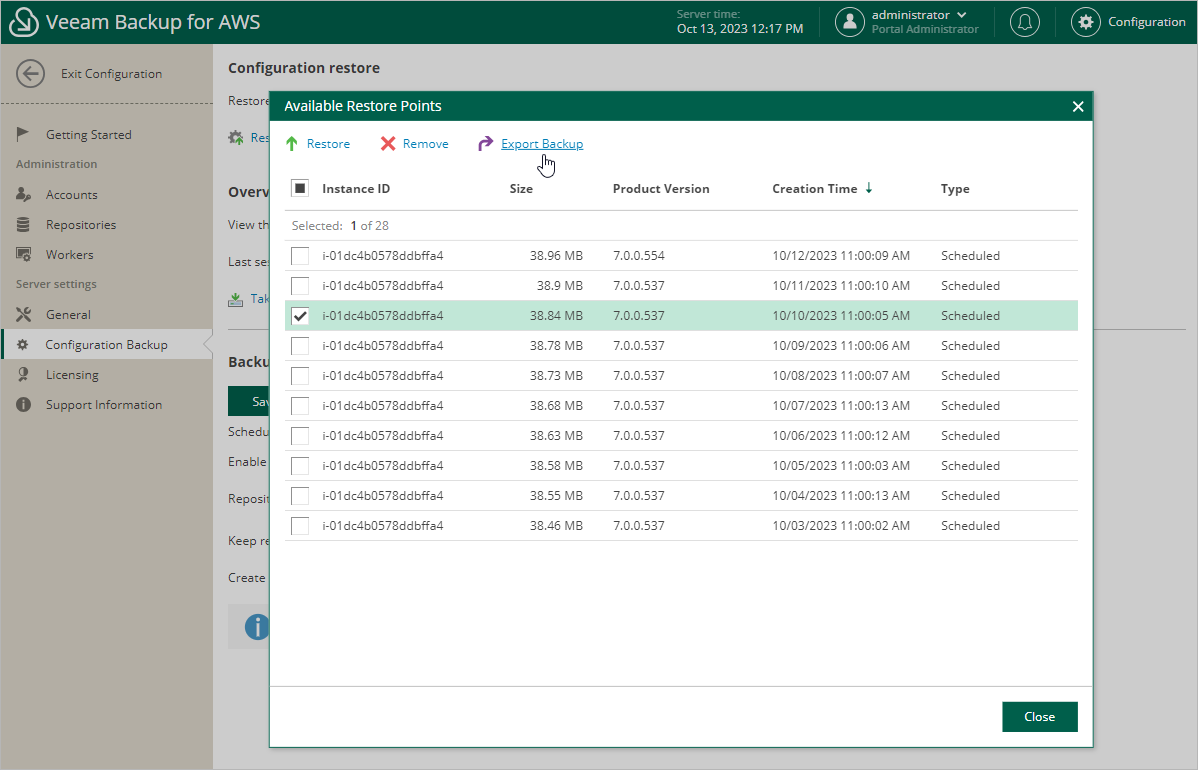Check the 10/06/2023 restore point checkbox

pyautogui.click(x=300, y=435)
